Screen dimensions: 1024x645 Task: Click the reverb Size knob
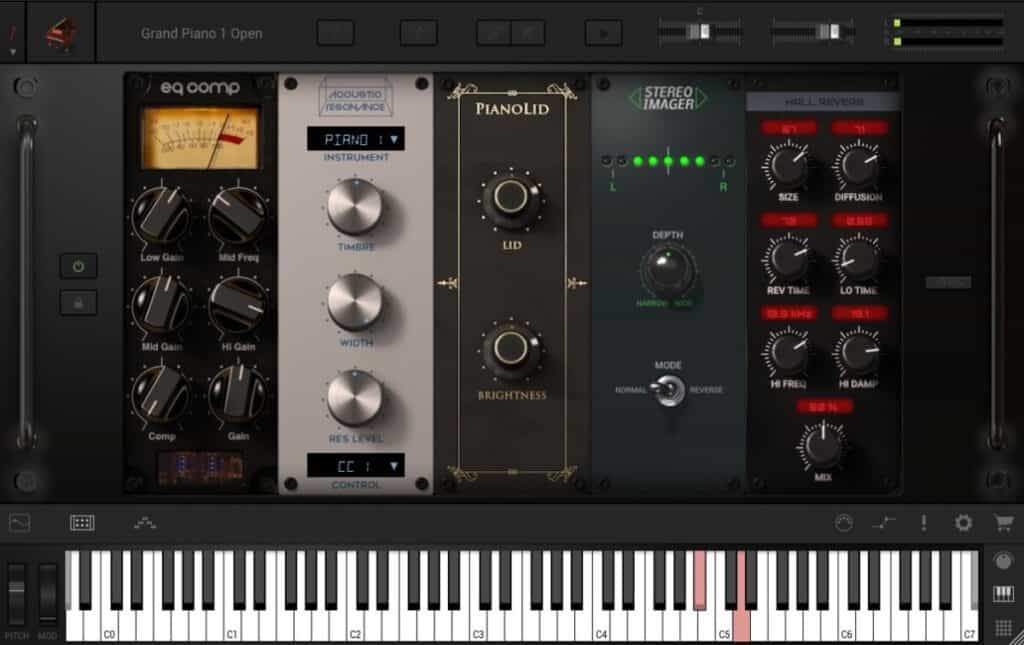[x=788, y=165]
